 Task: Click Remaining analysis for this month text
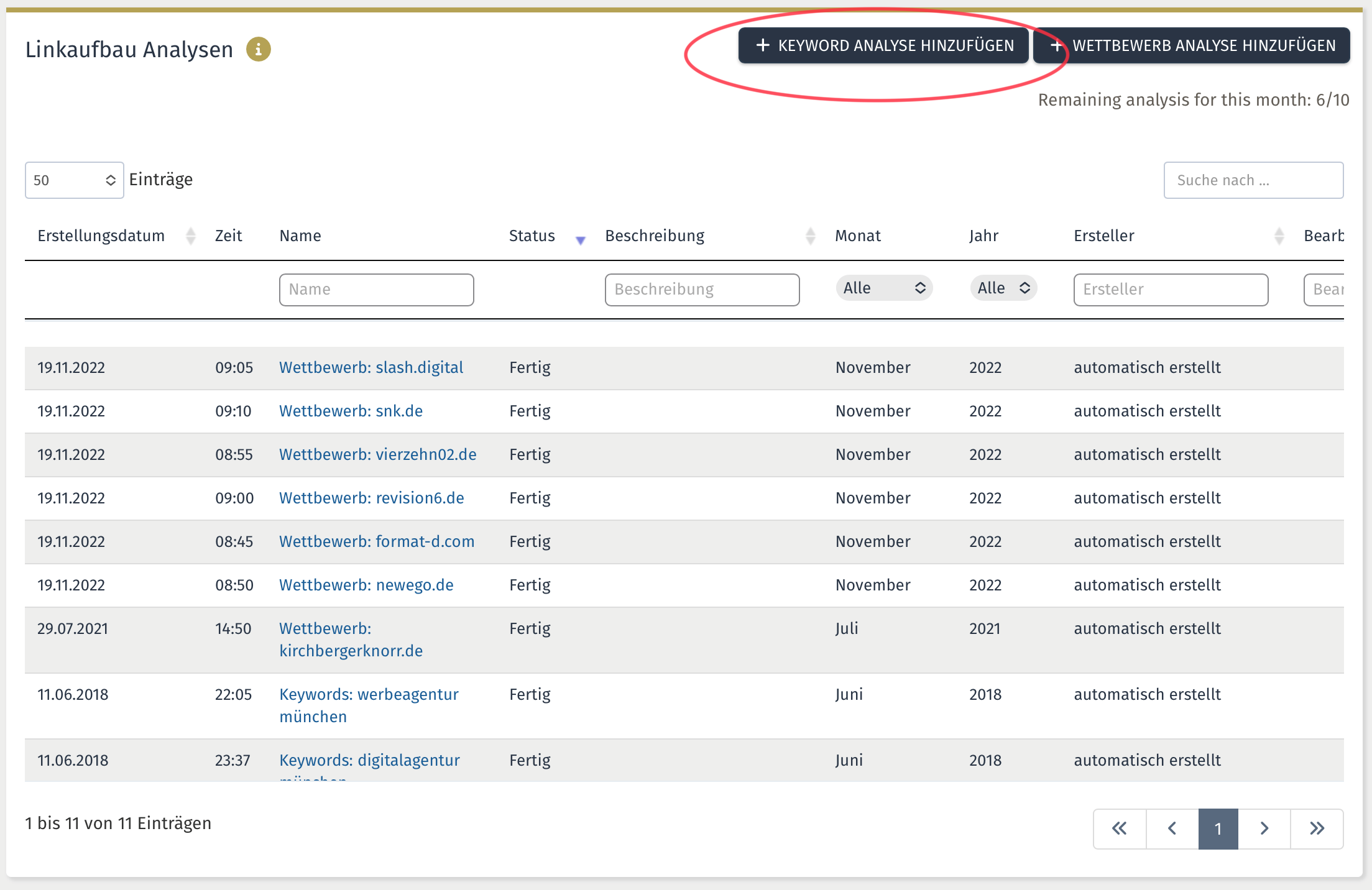[x=1194, y=99]
